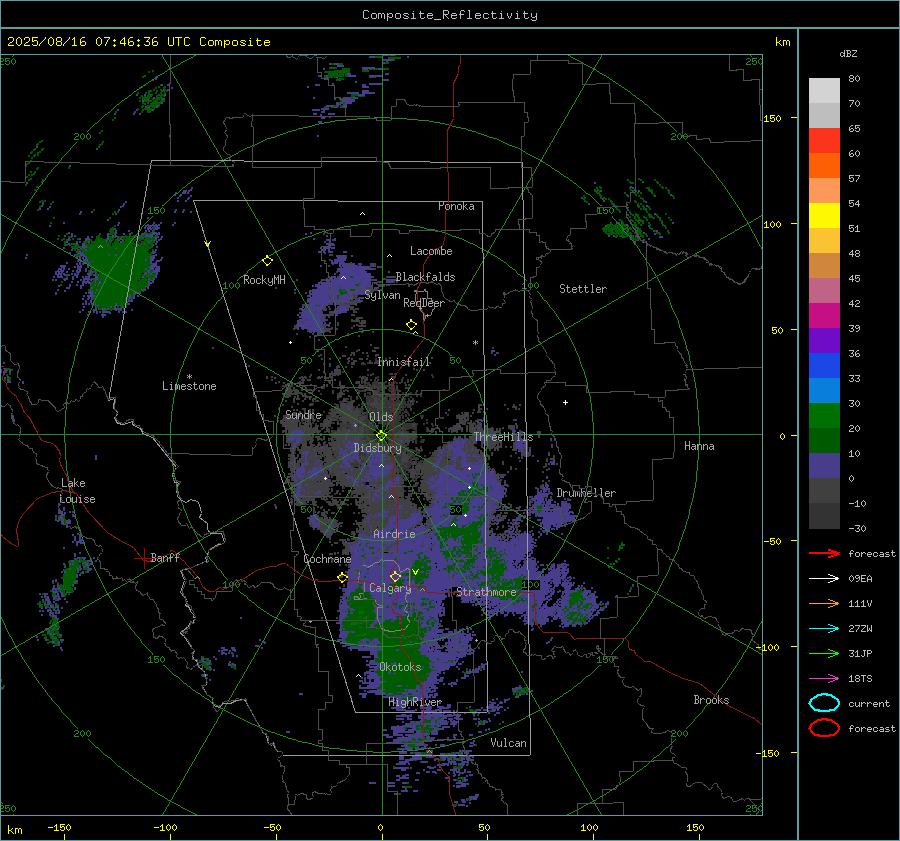
Task: Click the yellow diamond marker below Cochrane
Action: coord(343,577)
